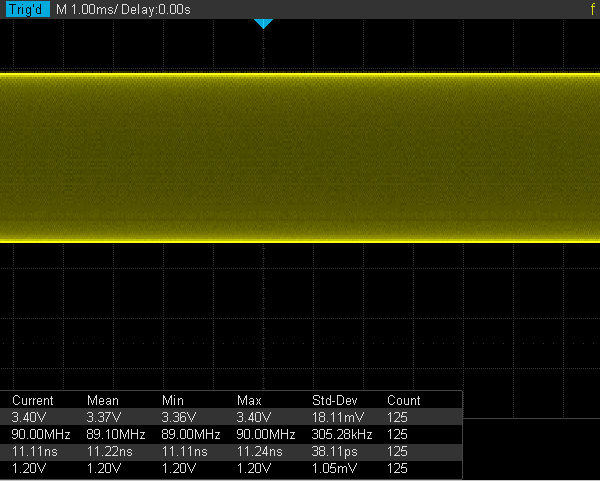Select the 89.10MHz mean frequency value
Viewport: 600px width, 481px height.
116,434
